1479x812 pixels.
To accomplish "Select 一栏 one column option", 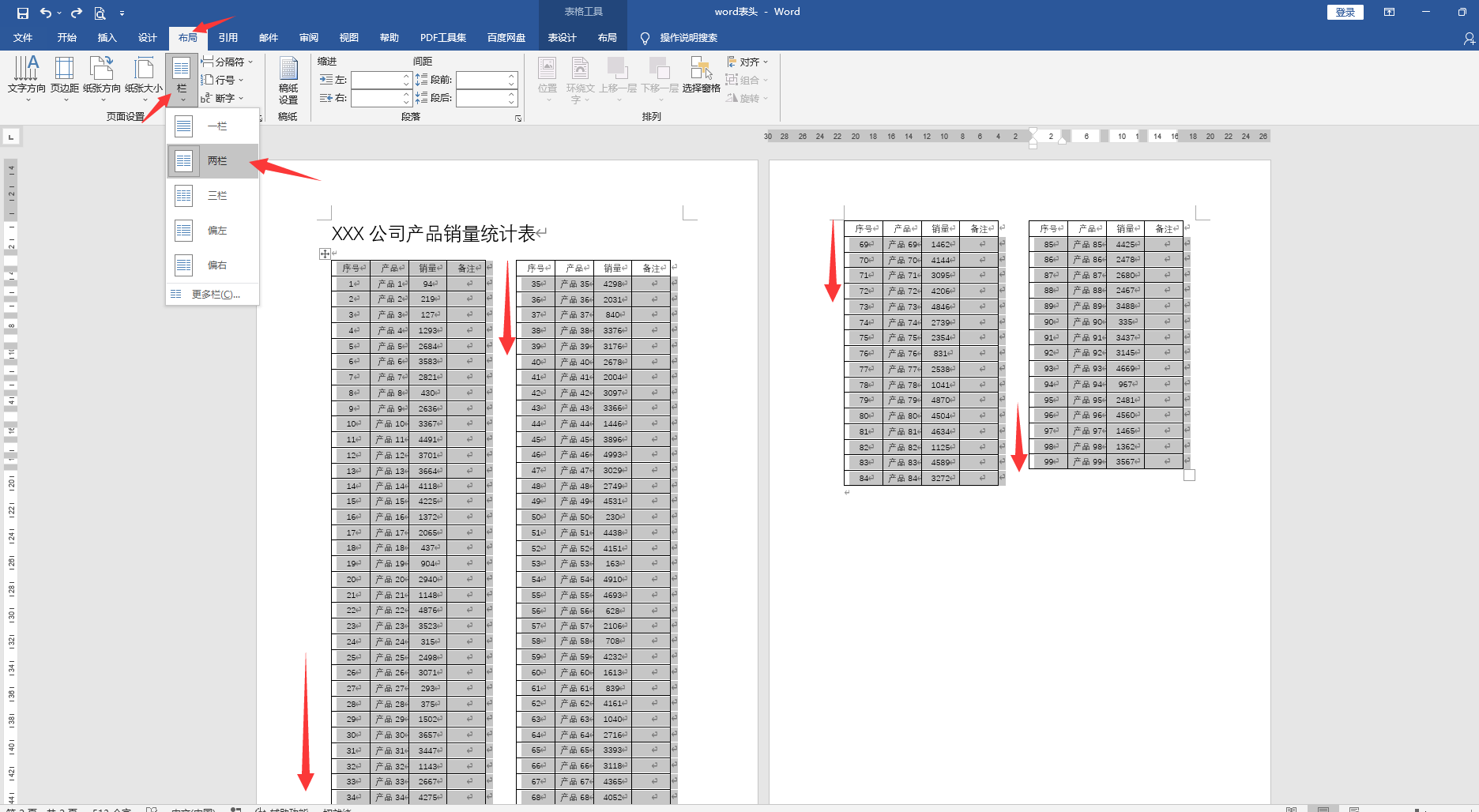I will click(213, 126).
